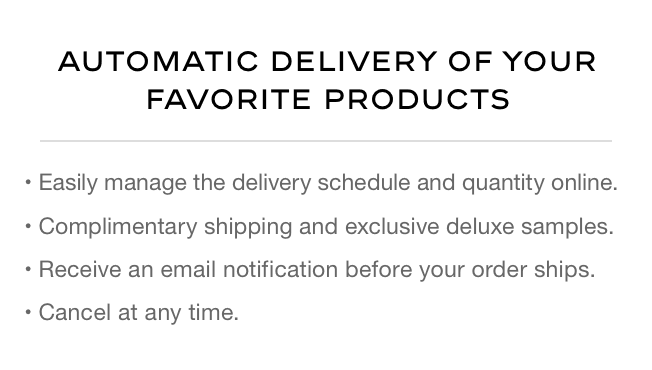Click the words "email notification" in the third bullet
The image size is (652, 370).
(x=249, y=269)
